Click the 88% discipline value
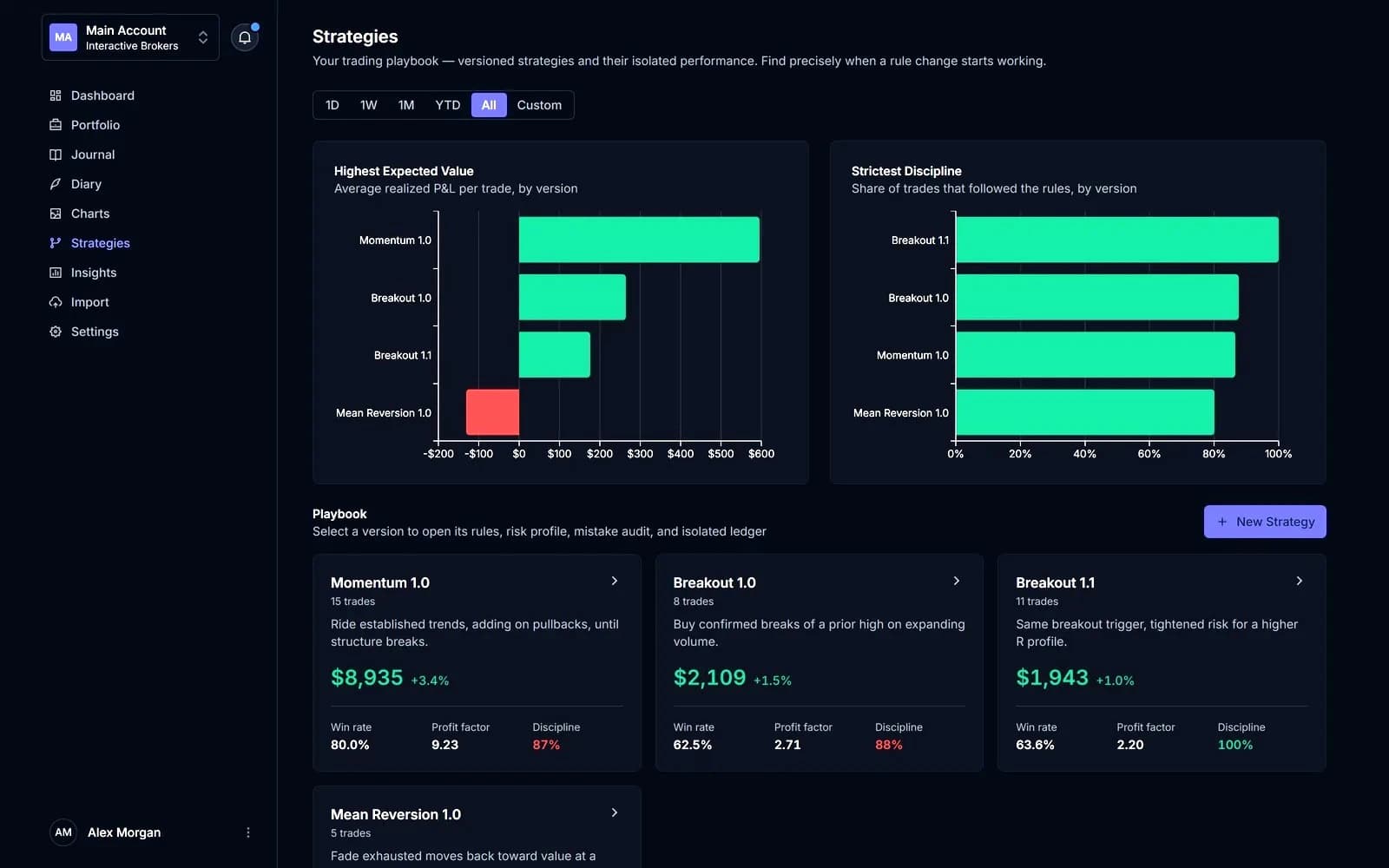The image size is (1389, 868). 889,745
